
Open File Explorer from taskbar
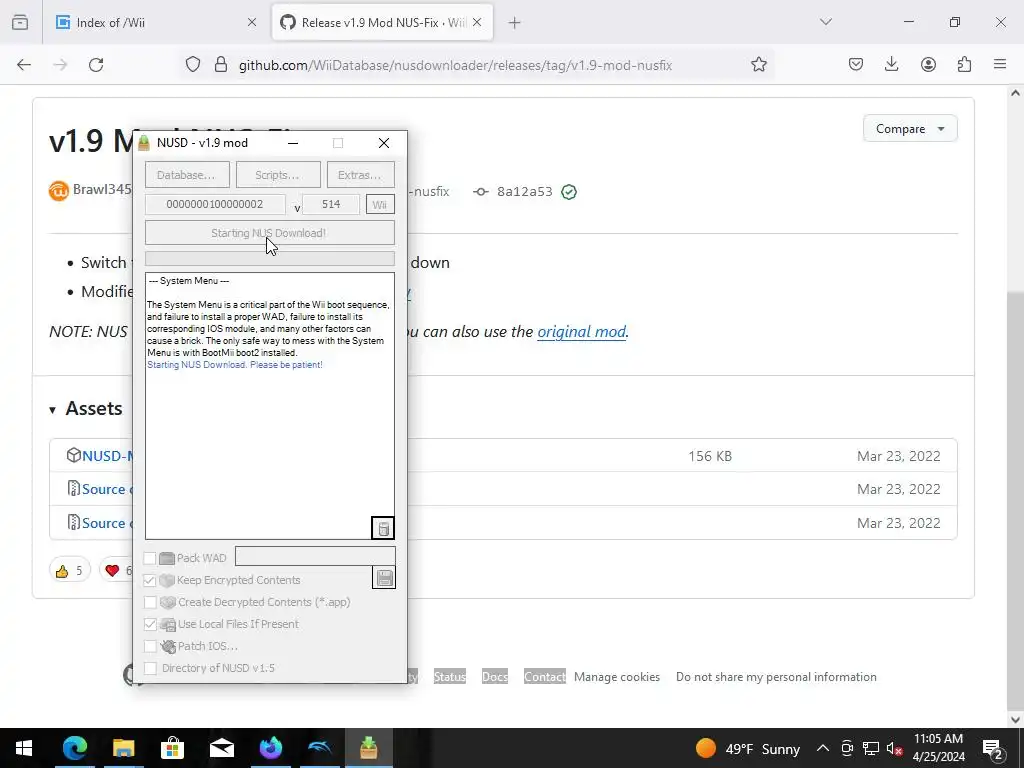[x=123, y=748]
